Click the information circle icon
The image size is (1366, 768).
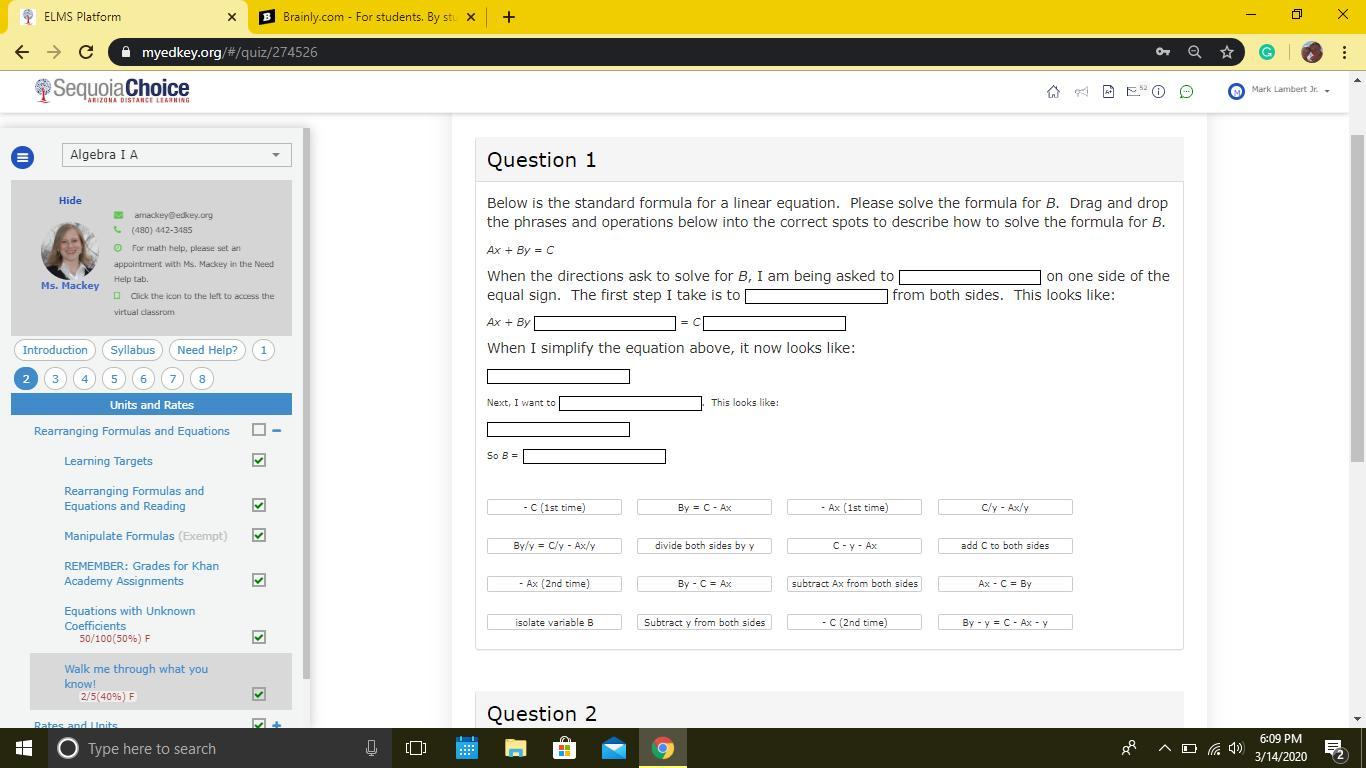pos(1158,92)
